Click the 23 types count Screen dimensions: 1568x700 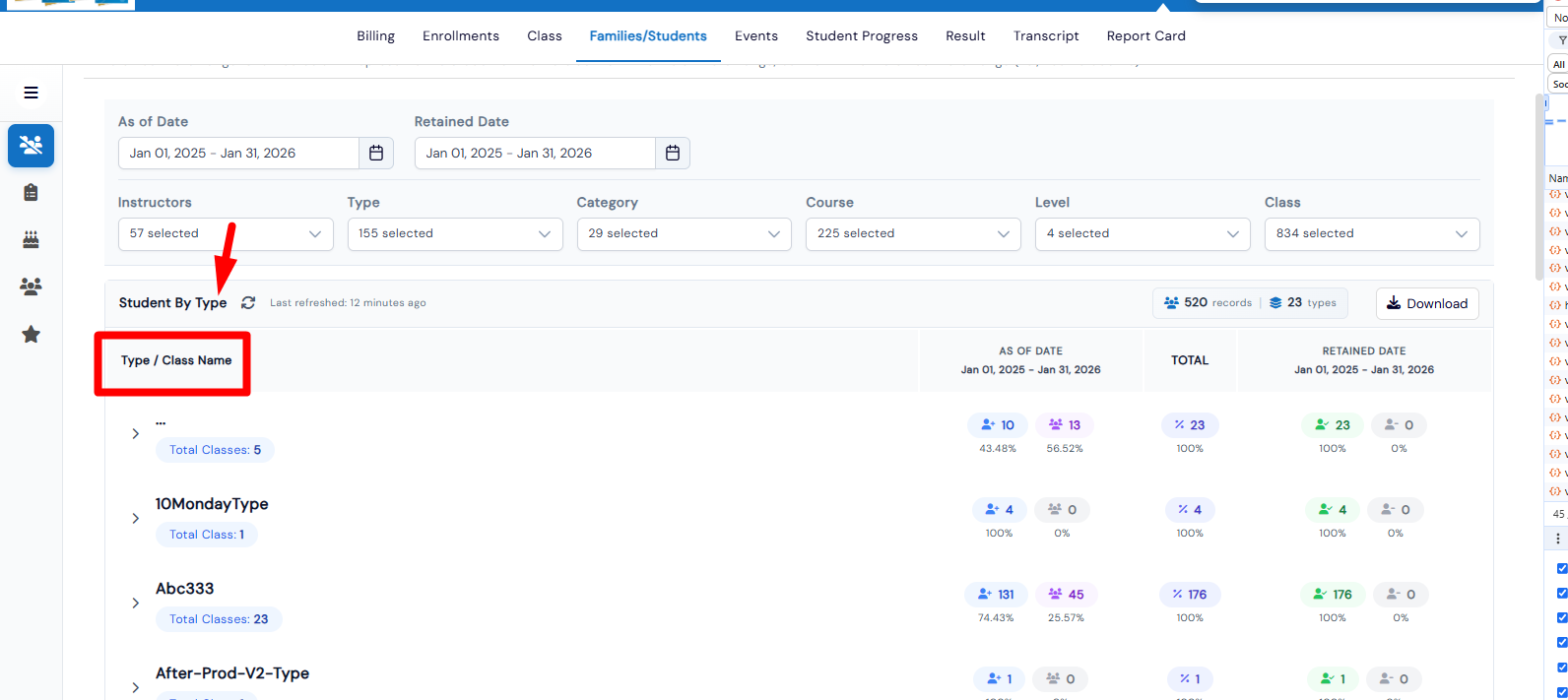(1303, 303)
